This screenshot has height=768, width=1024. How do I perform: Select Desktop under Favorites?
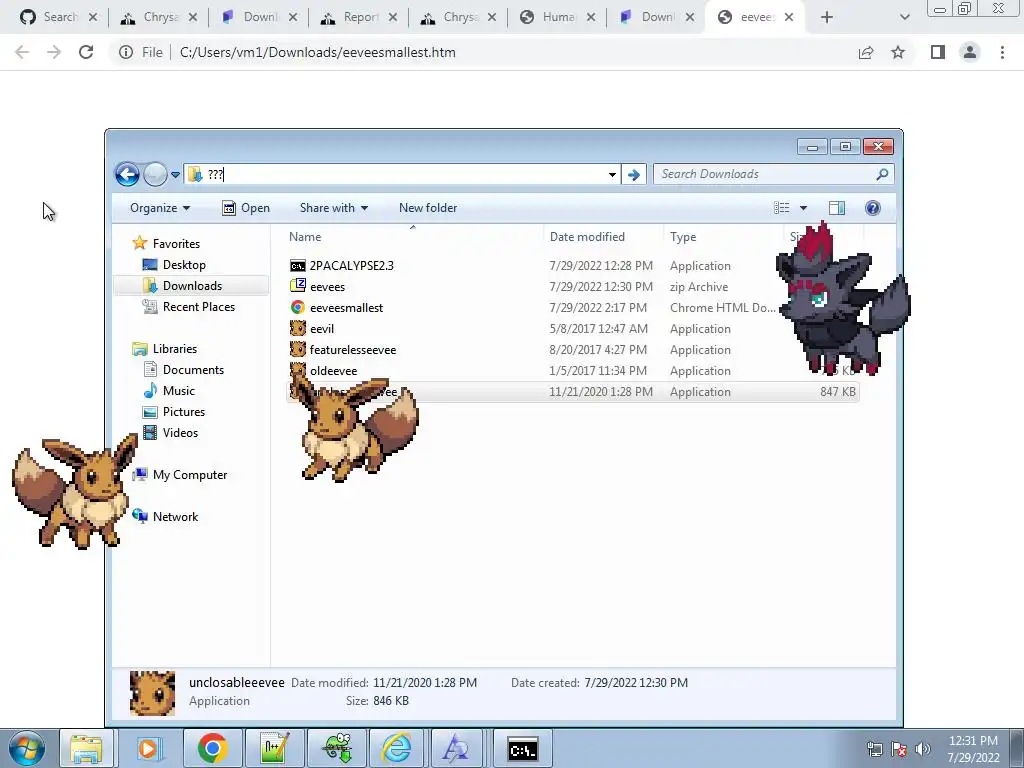[x=184, y=264]
